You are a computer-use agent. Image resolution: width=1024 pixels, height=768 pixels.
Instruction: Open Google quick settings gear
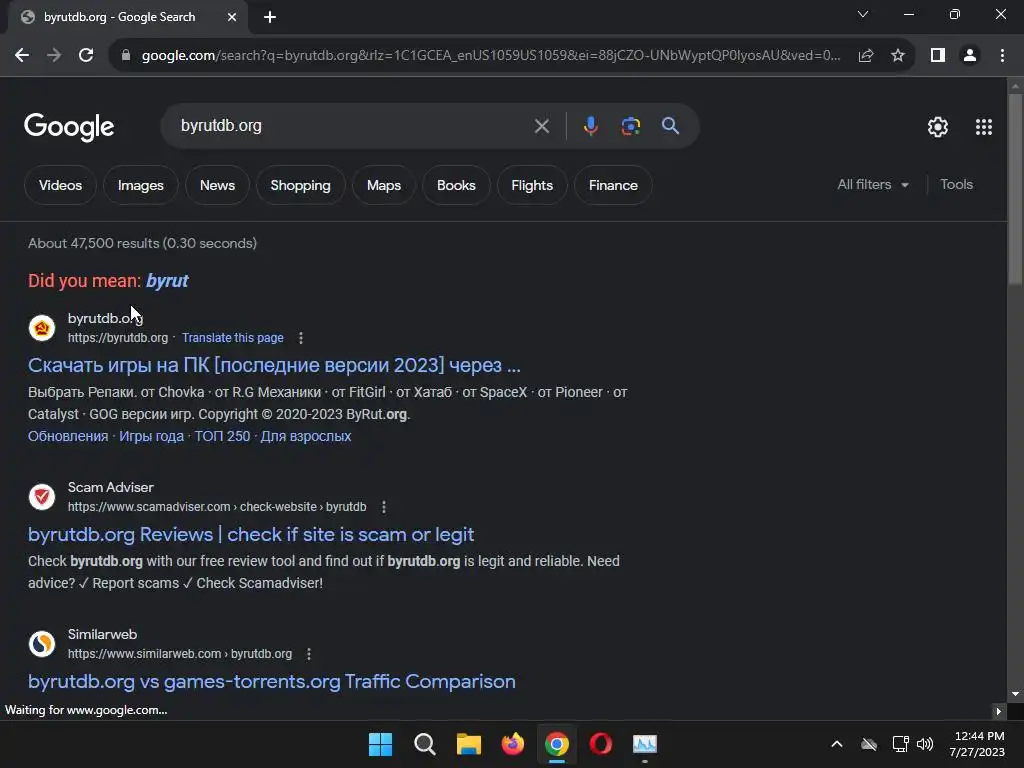coord(938,127)
